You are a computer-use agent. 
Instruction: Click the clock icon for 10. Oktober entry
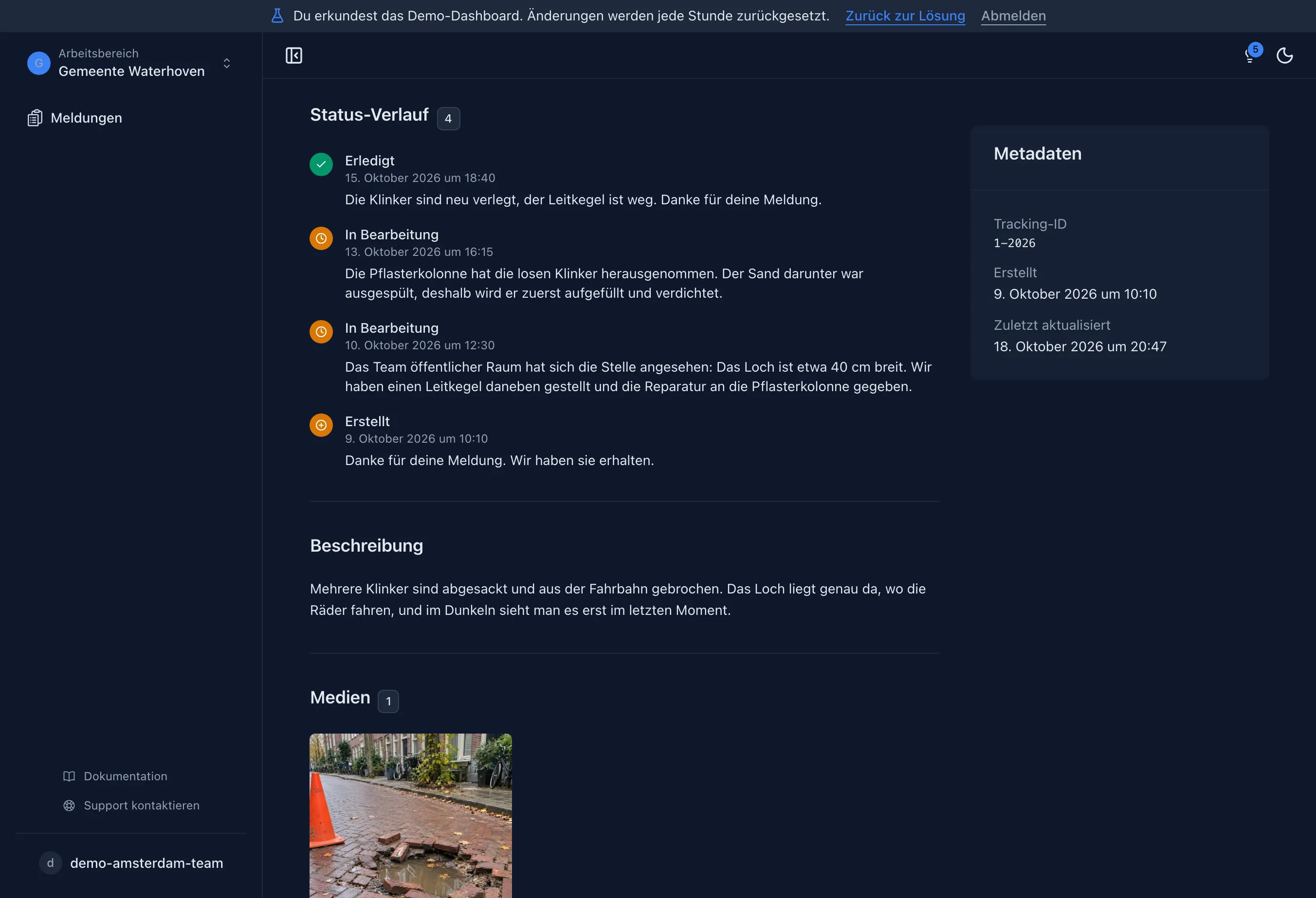click(321, 332)
